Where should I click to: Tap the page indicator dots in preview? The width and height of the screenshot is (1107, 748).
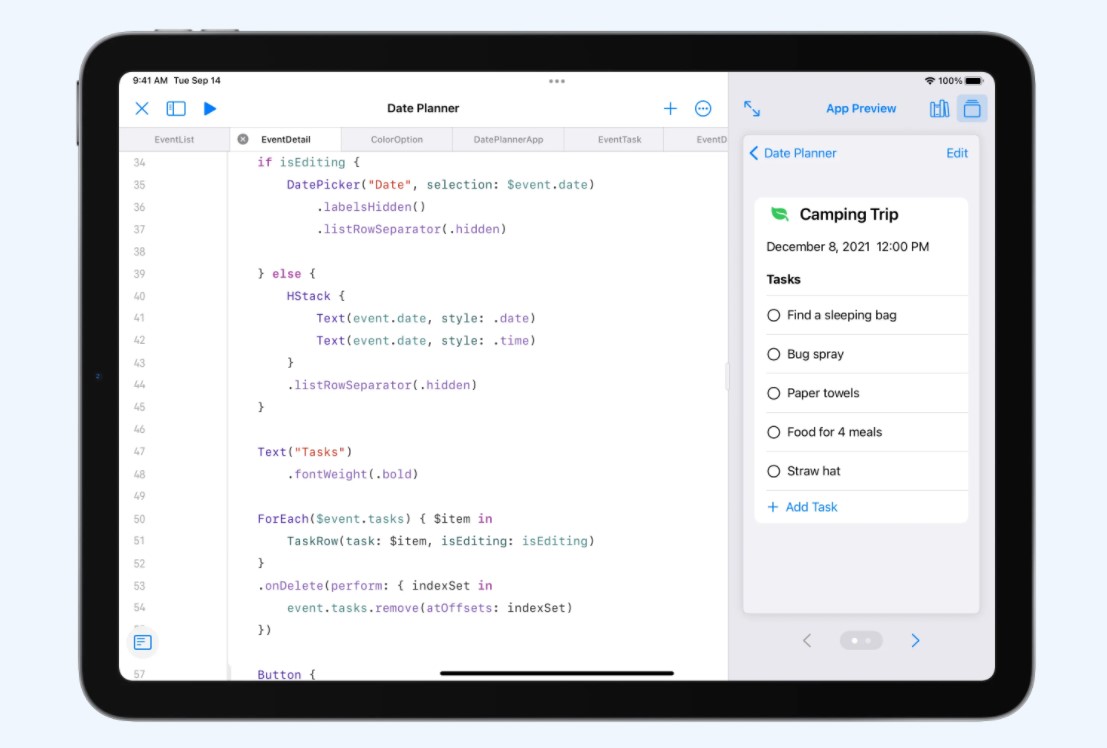(x=861, y=640)
